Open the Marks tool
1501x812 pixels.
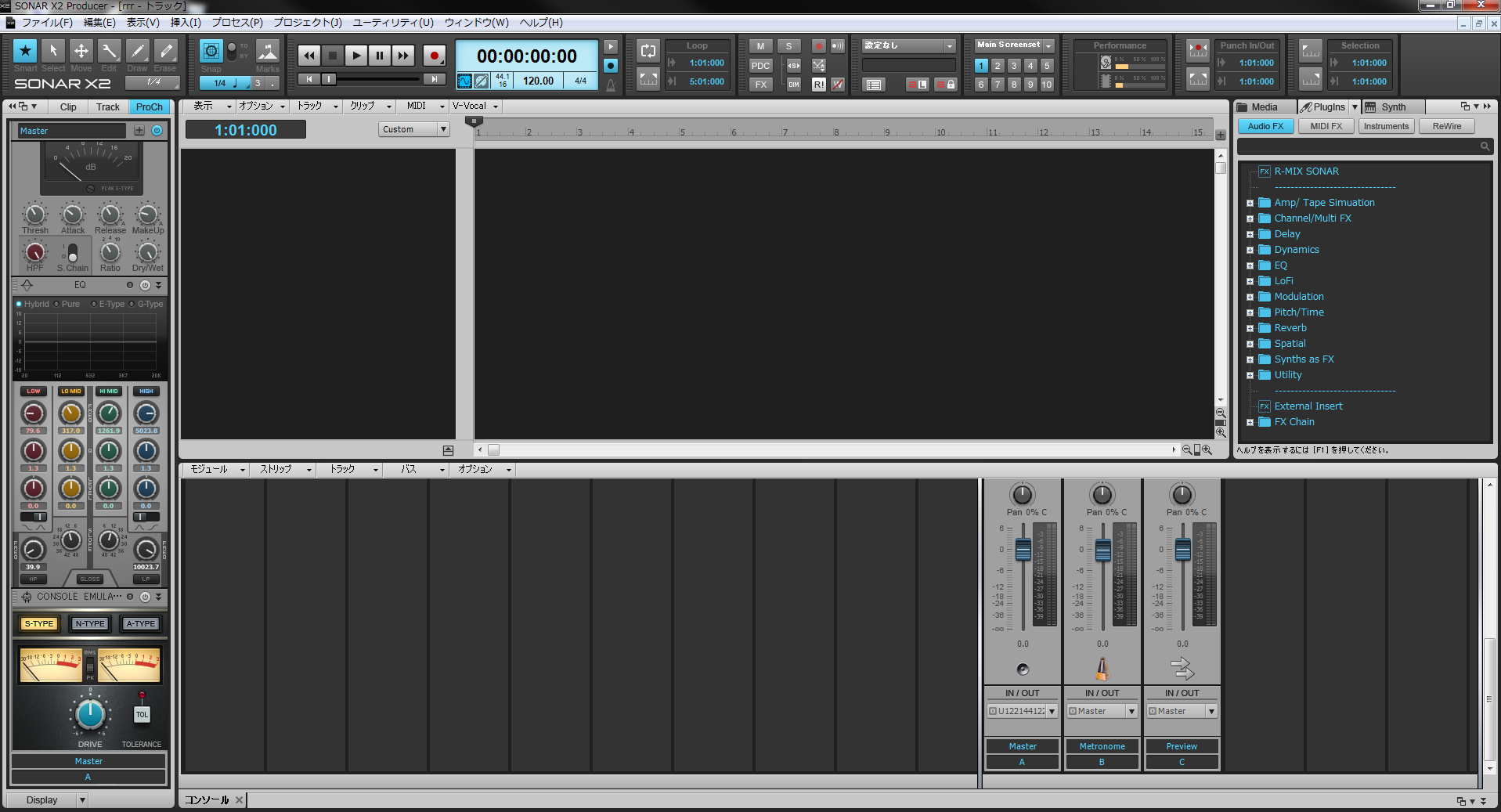coord(268,52)
